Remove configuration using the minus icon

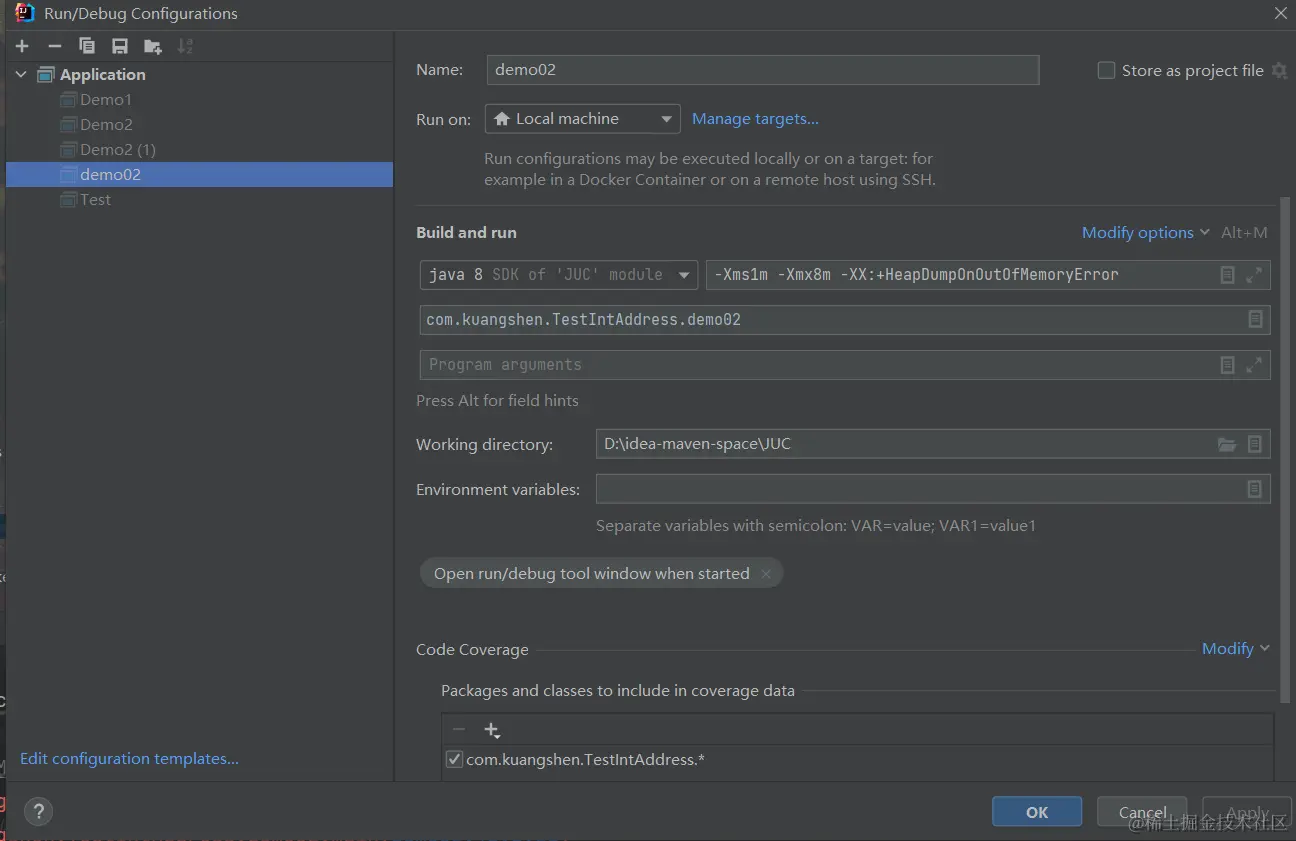click(x=55, y=46)
